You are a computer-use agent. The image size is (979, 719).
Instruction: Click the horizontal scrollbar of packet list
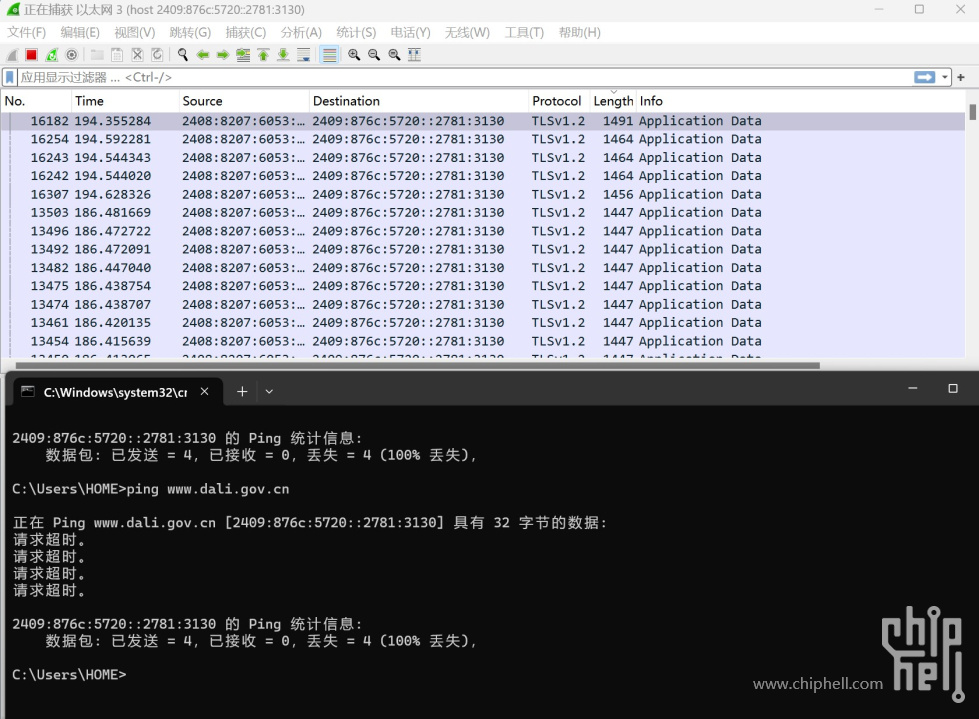[417, 366]
